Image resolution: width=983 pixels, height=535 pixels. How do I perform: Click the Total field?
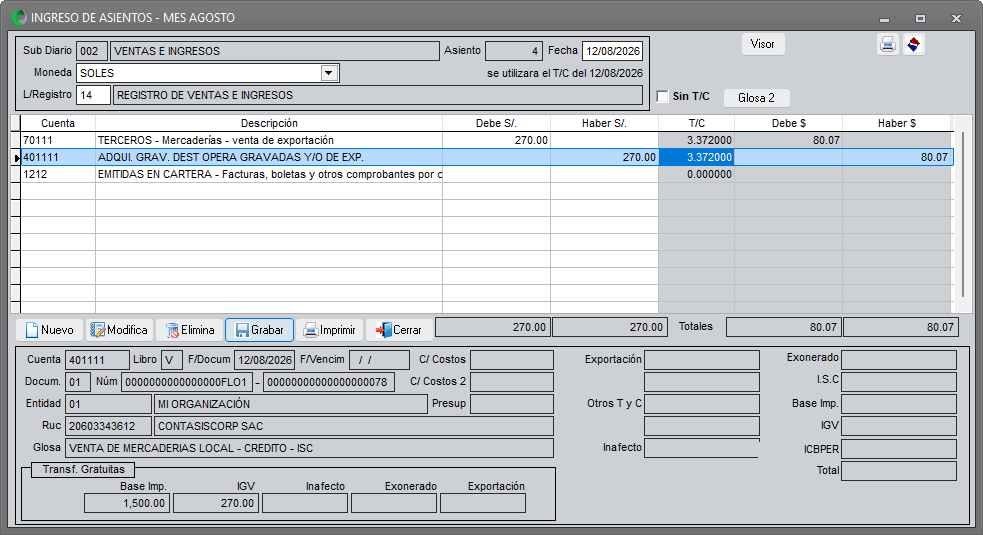(x=899, y=470)
